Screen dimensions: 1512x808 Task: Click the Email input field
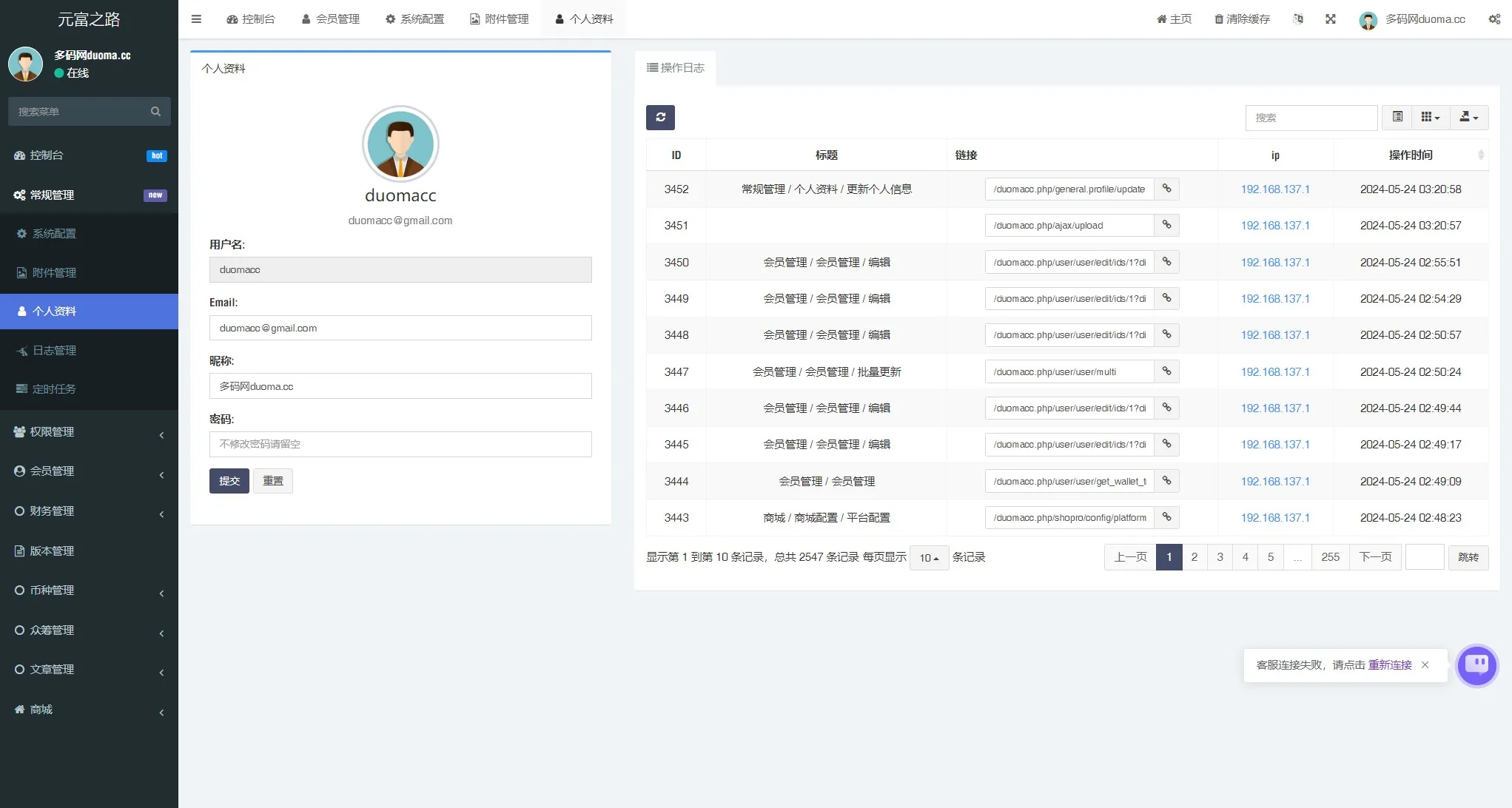click(x=400, y=328)
